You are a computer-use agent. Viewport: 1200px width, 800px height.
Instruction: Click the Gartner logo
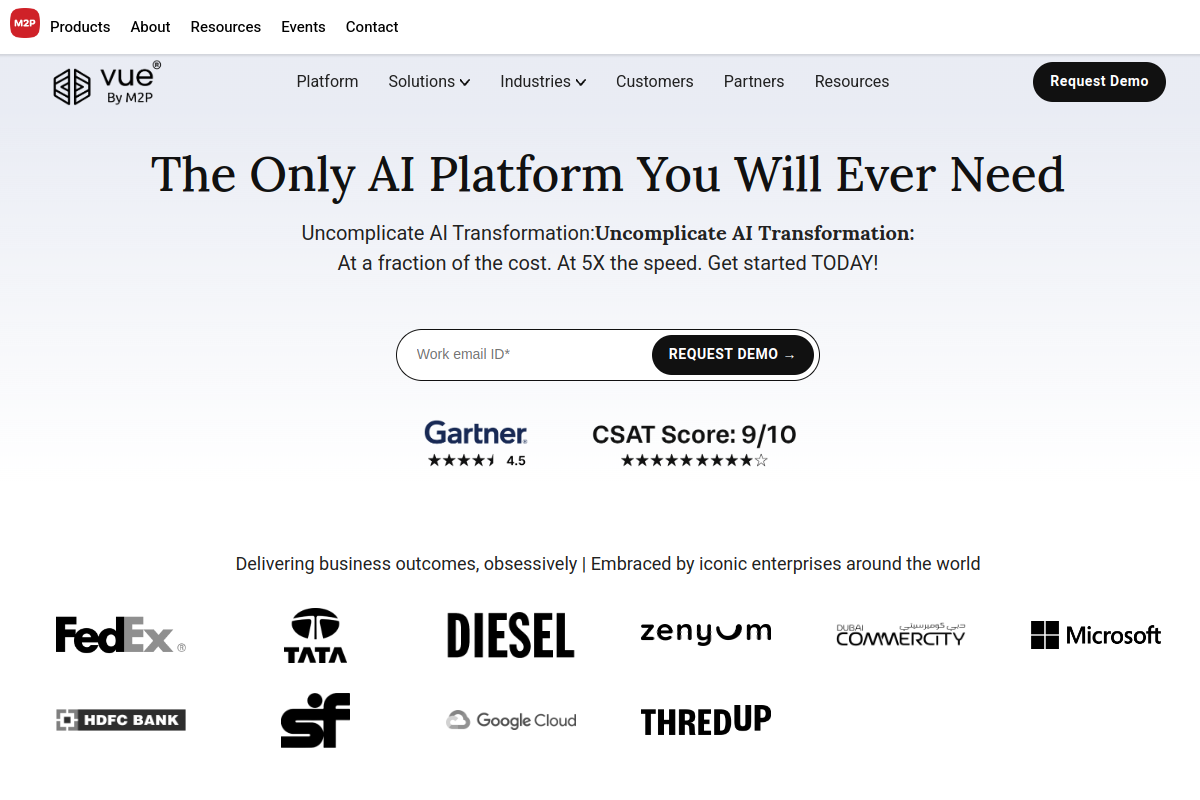pyautogui.click(x=476, y=433)
